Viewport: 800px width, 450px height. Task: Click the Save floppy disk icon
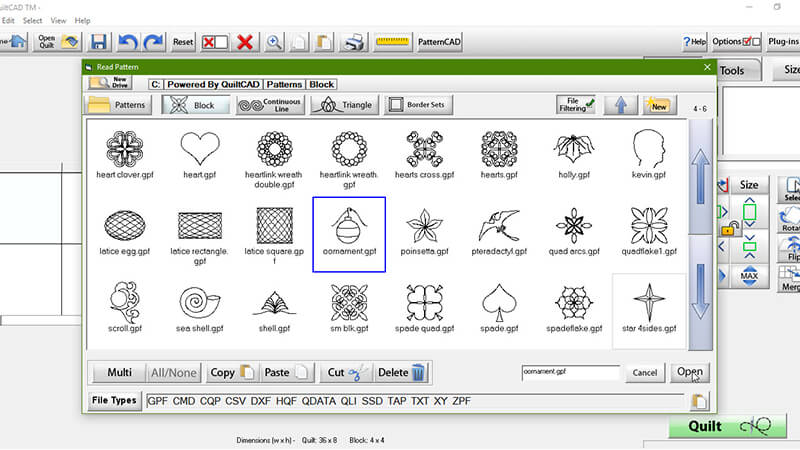99,42
